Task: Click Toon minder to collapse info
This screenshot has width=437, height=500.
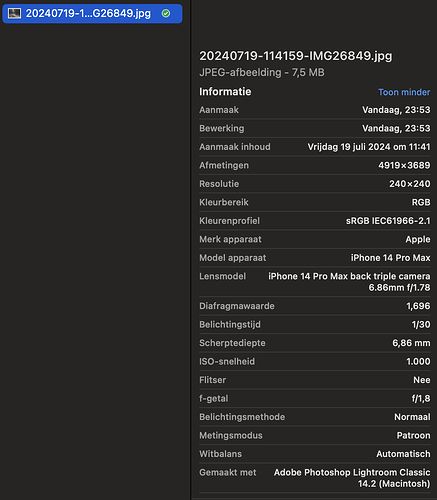Action: click(404, 92)
